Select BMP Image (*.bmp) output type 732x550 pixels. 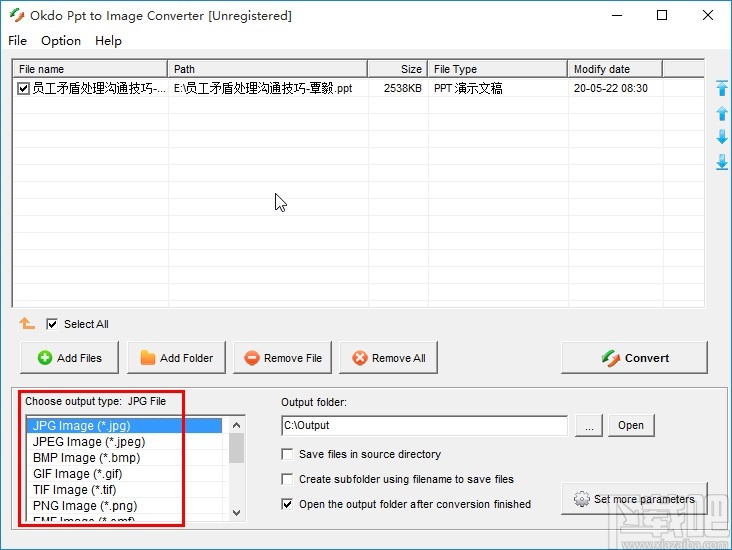(124, 458)
